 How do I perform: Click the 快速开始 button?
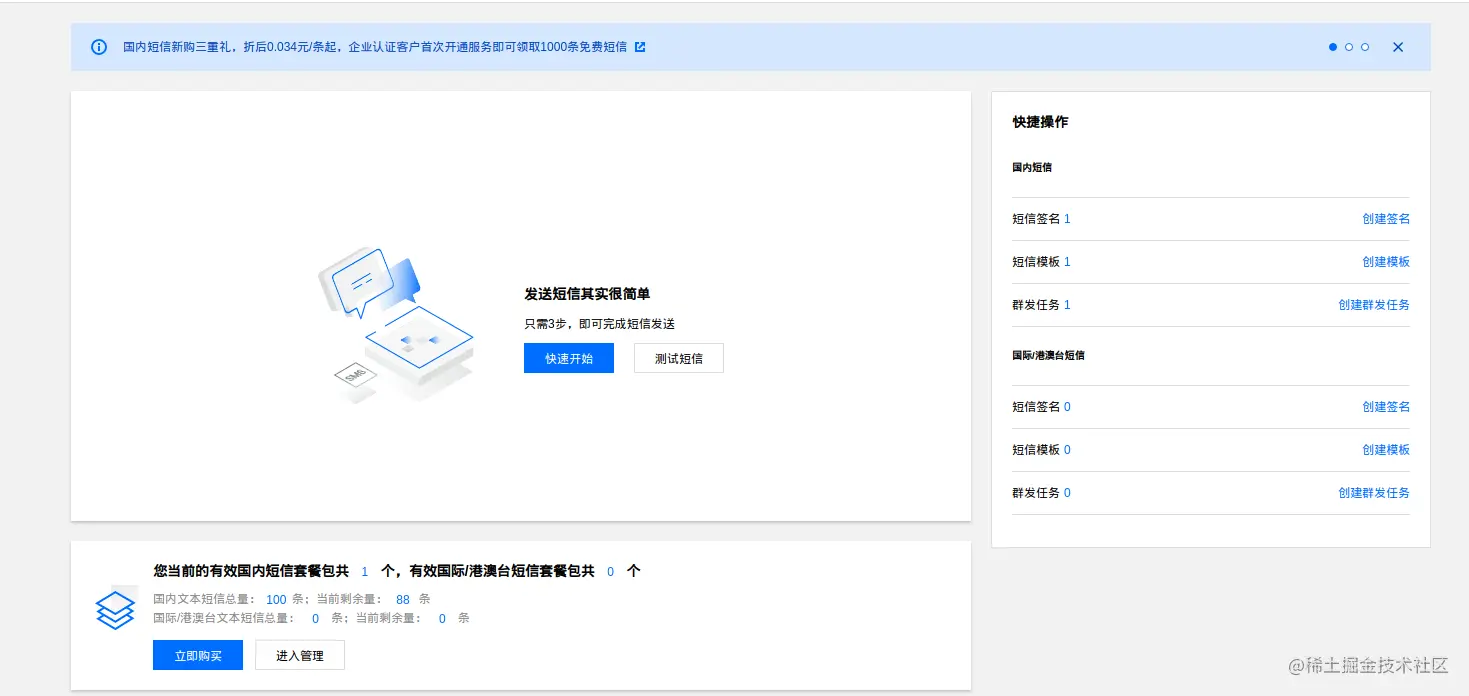click(x=568, y=358)
